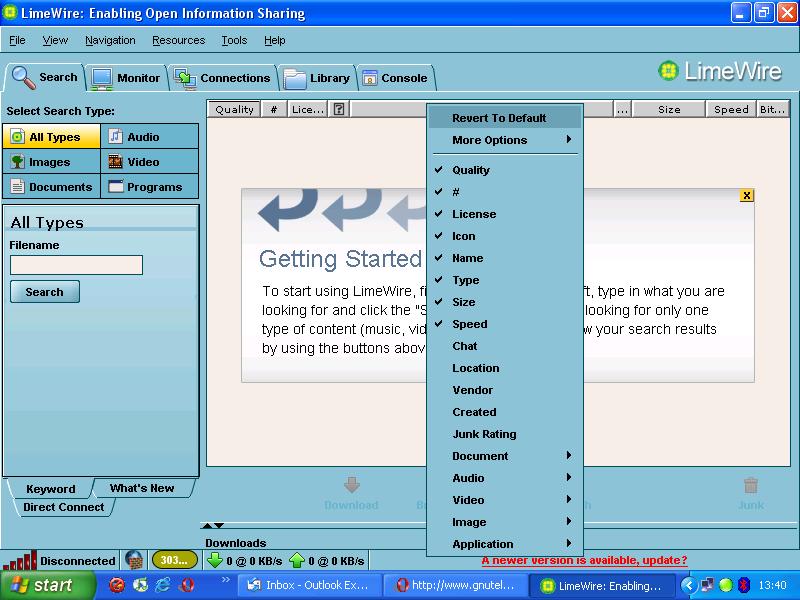Click the question mark column header icon
800x600 pixels.
point(339,109)
